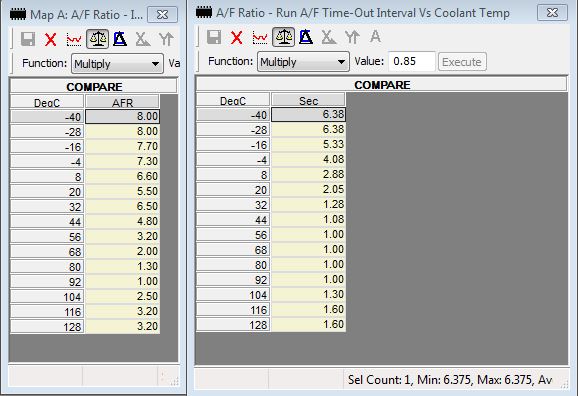The width and height of the screenshot is (578, 396).
Task: Select the AFR cell 4.80 at 44 DegC
Action: [122, 222]
